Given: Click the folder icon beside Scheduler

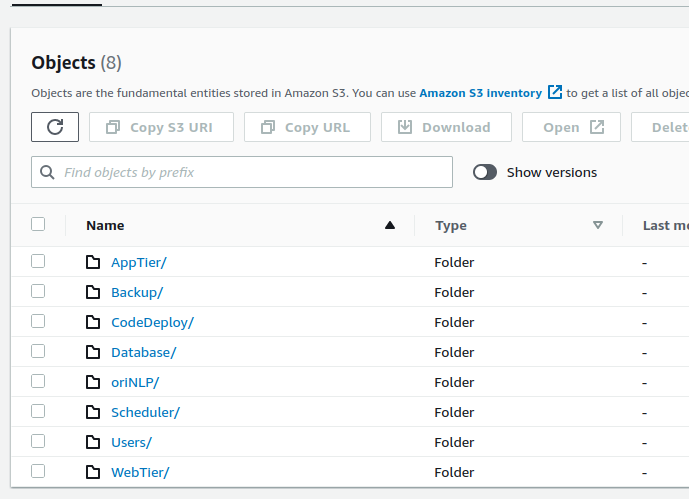Looking at the screenshot, I should (93, 412).
